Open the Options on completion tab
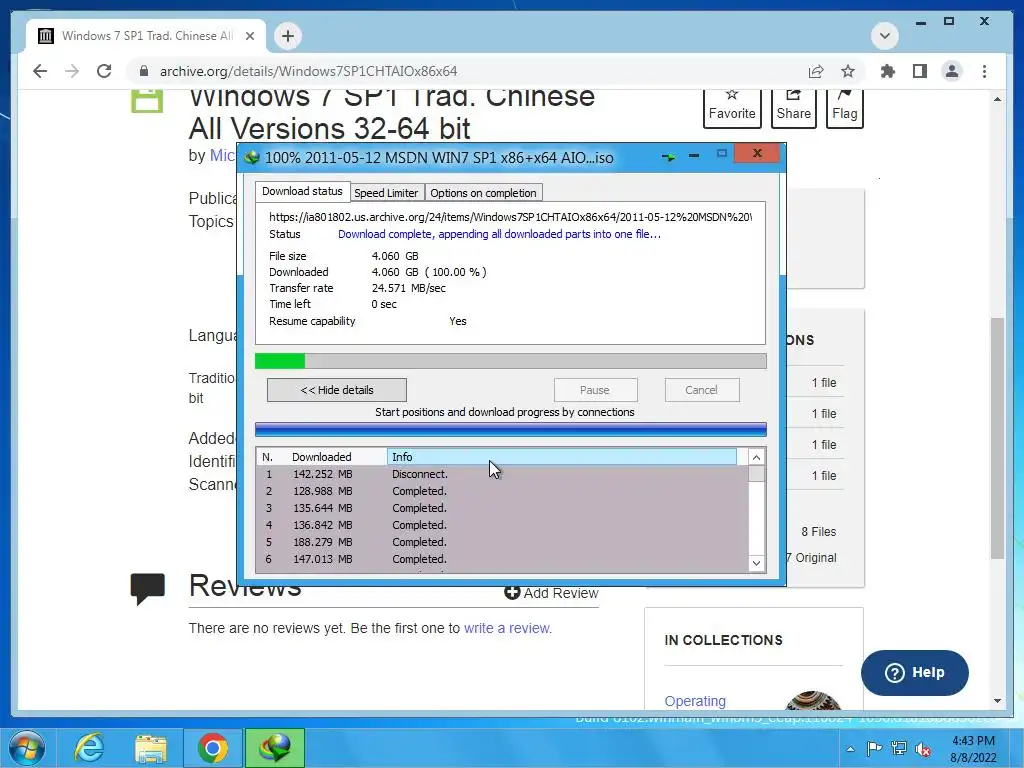 pyautogui.click(x=483, y=193)
